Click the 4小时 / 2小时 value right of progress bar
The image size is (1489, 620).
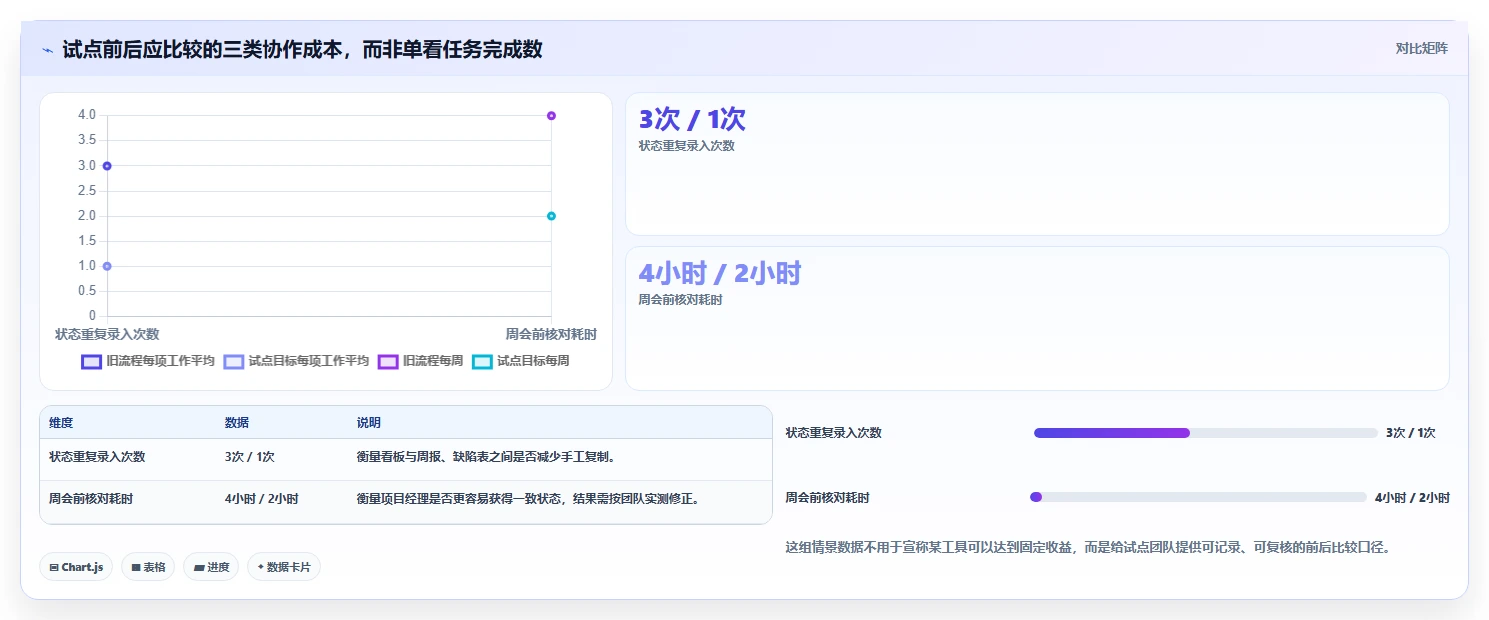coord(1412,498)
